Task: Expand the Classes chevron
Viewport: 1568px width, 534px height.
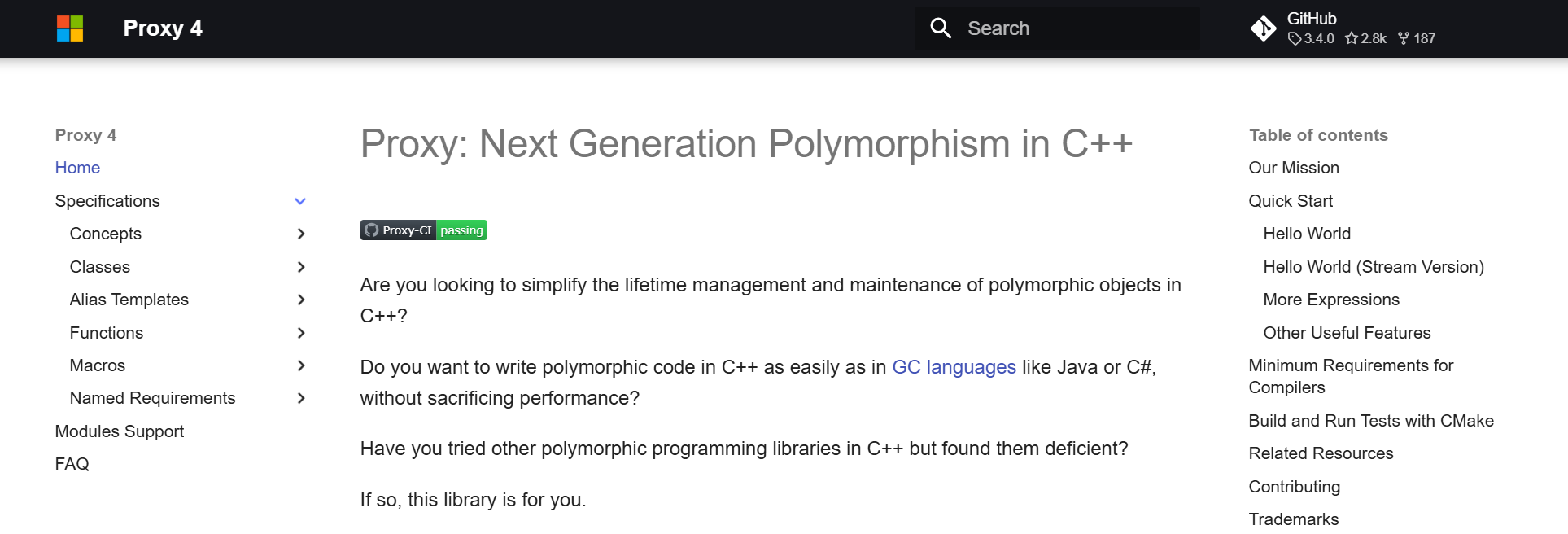Action: point(300,267)
